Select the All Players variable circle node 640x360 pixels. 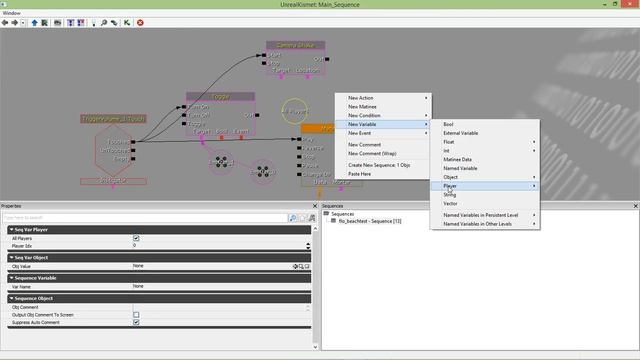tap(295, 111)
